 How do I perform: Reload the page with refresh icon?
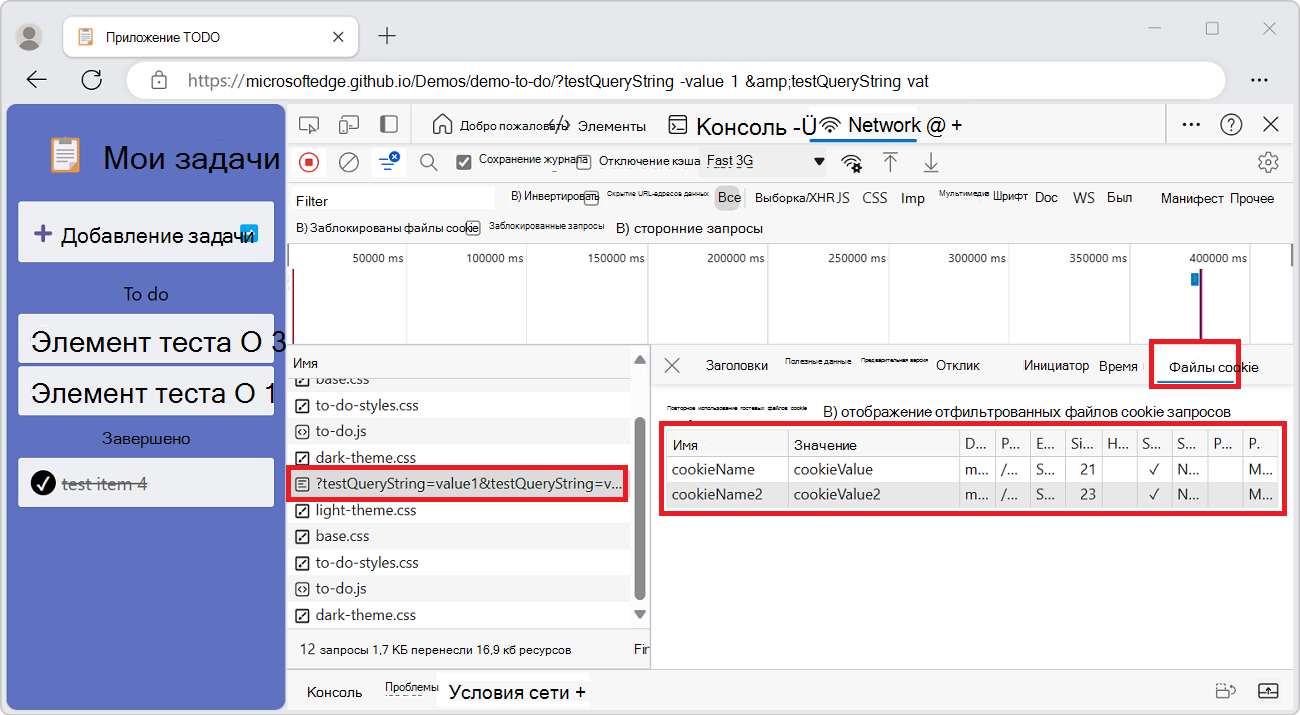(92, 80)
